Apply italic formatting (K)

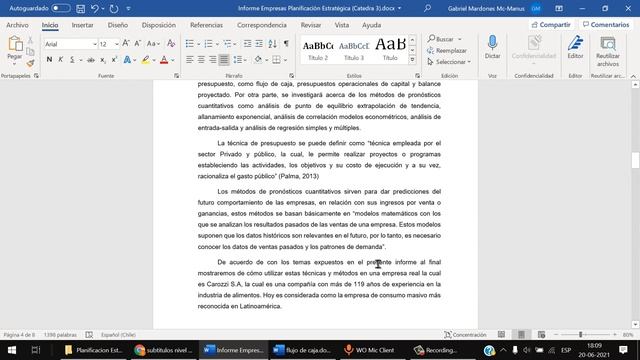[x=60, y=60]
